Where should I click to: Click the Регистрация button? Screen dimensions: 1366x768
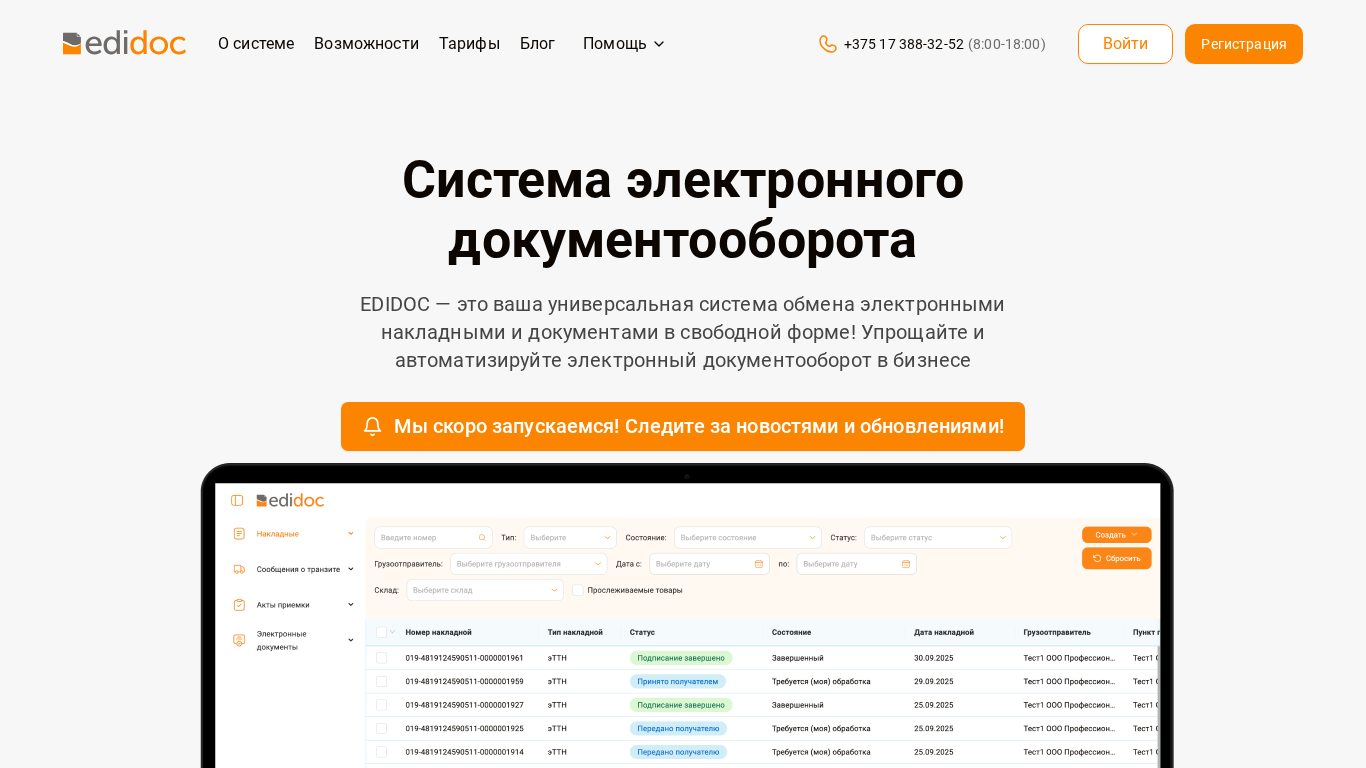coord(1244,44)
